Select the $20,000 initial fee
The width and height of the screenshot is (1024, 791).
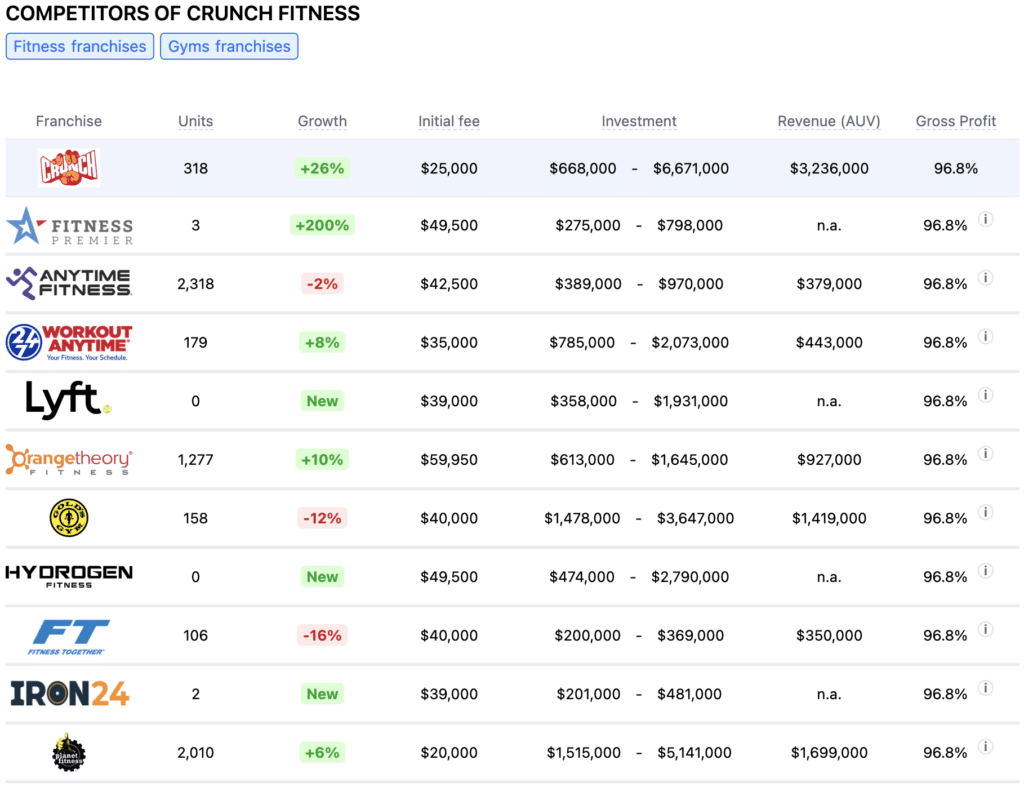(x=449, y=752)
